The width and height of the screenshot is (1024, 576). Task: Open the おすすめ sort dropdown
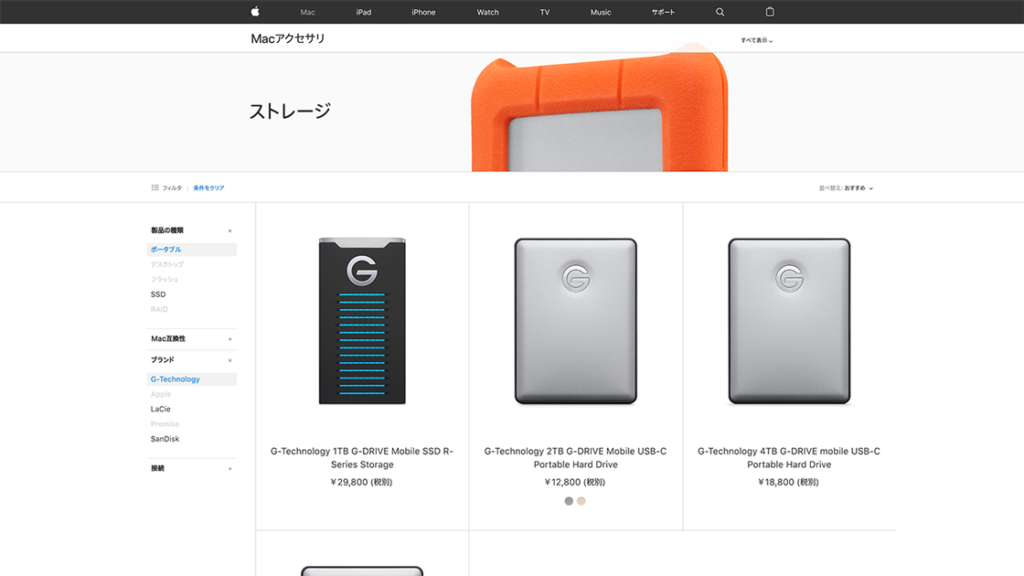point(858,188)
